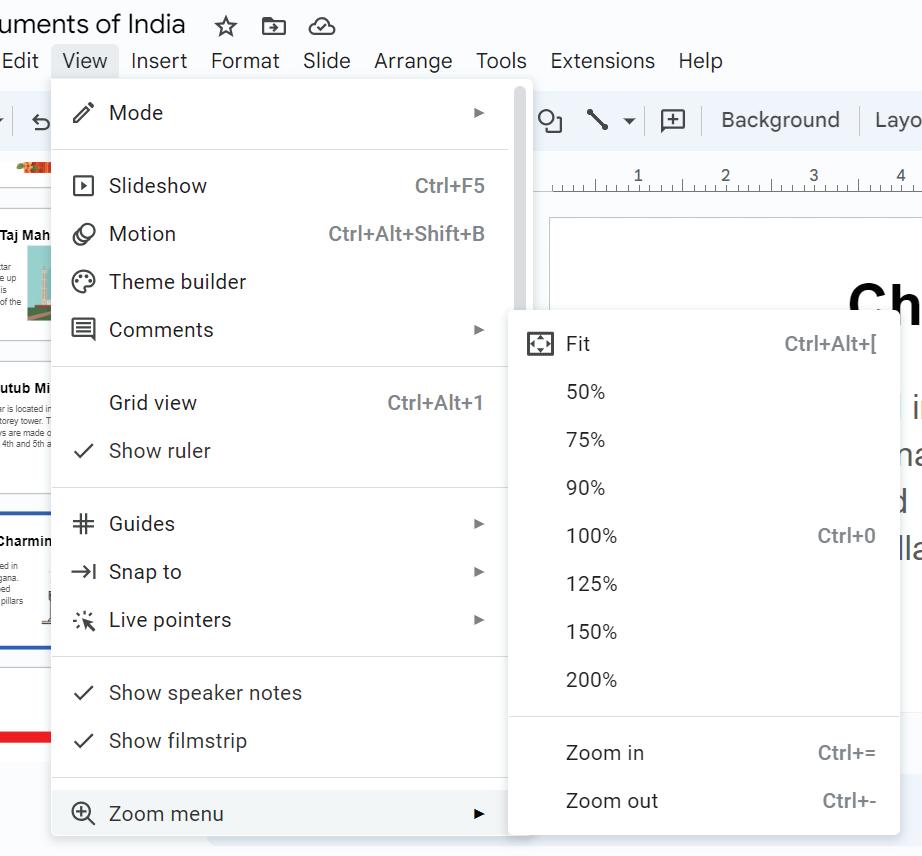Choose Fit zoom option
Viewport: 922px width, 856px height.
tap(578, 344)
